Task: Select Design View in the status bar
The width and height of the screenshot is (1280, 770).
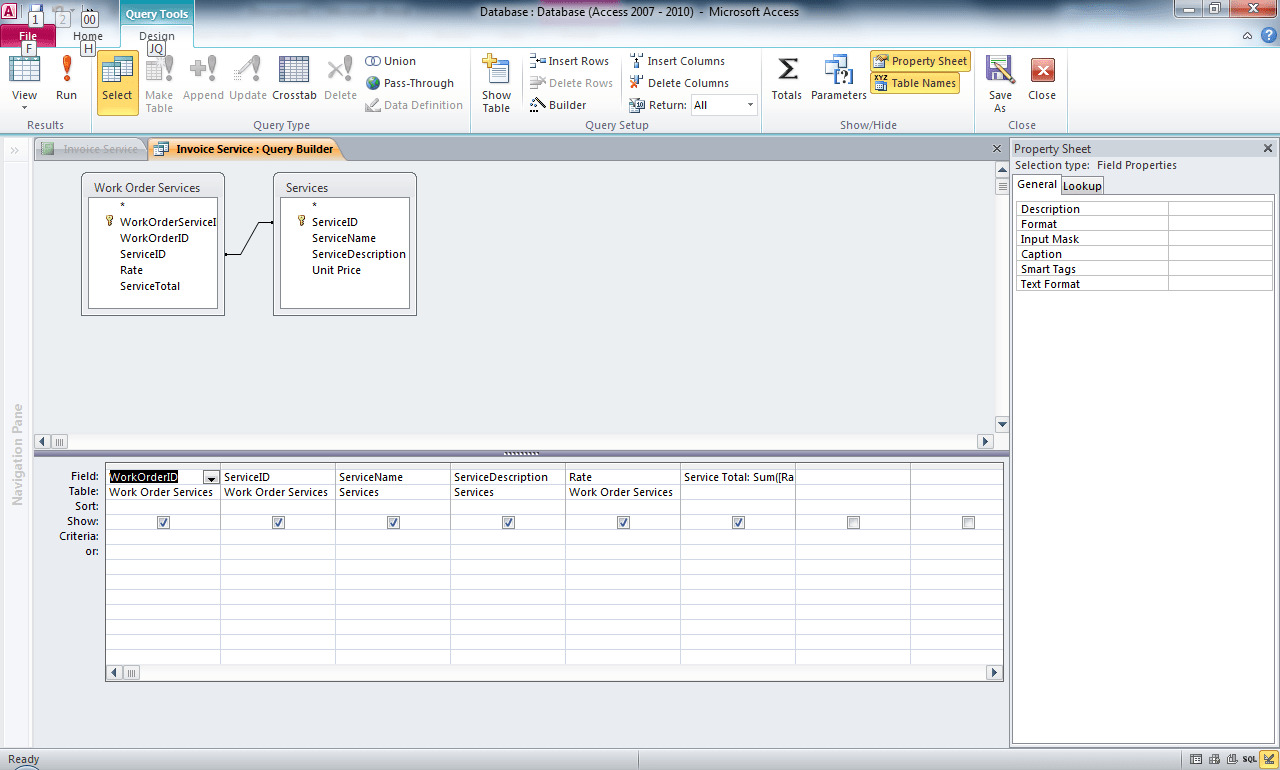Action: 1268,759
